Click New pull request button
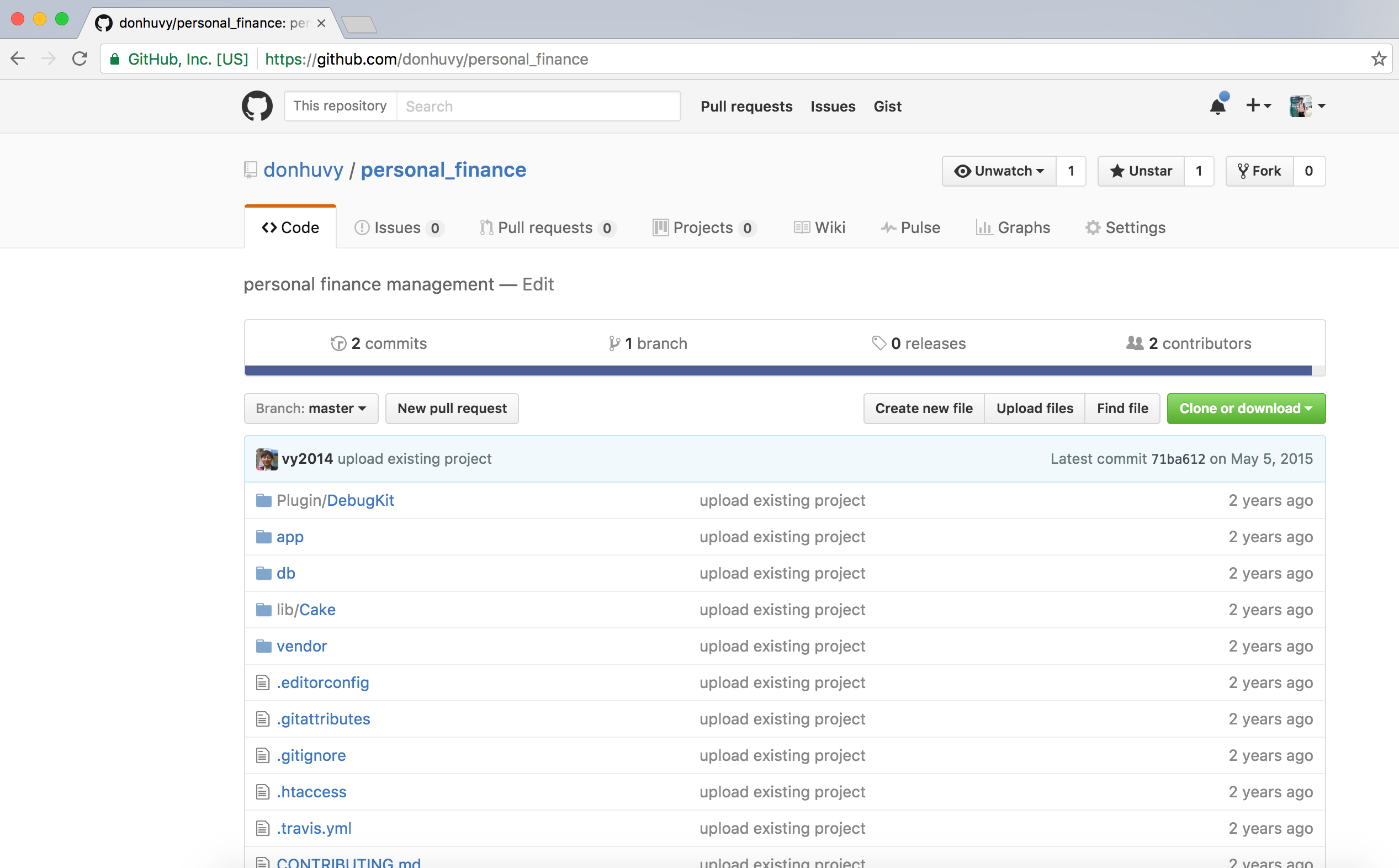 click(452, 409)
